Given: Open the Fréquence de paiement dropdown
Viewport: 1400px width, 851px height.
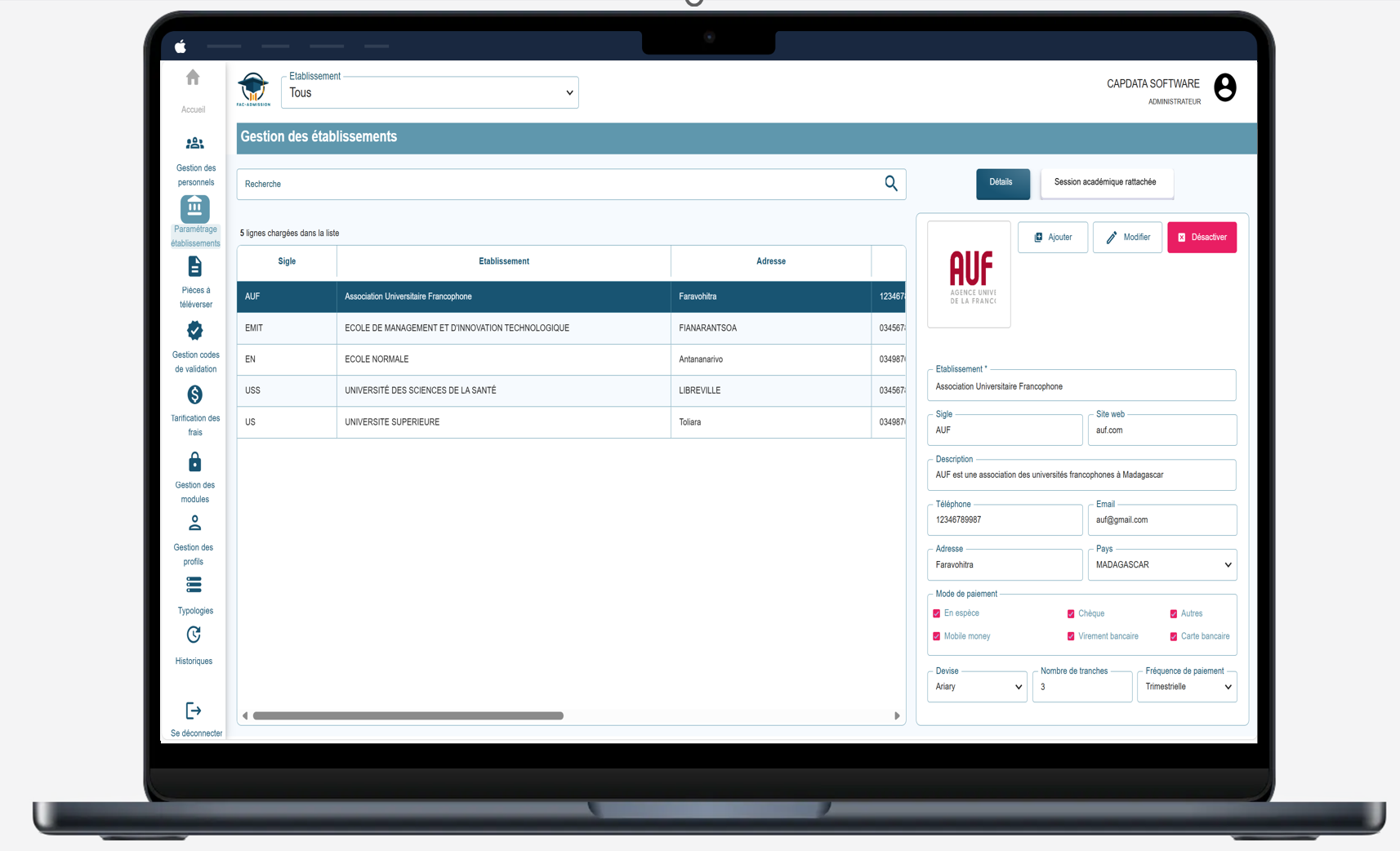Looking at the screenshot, I should tap(1186, 687).
